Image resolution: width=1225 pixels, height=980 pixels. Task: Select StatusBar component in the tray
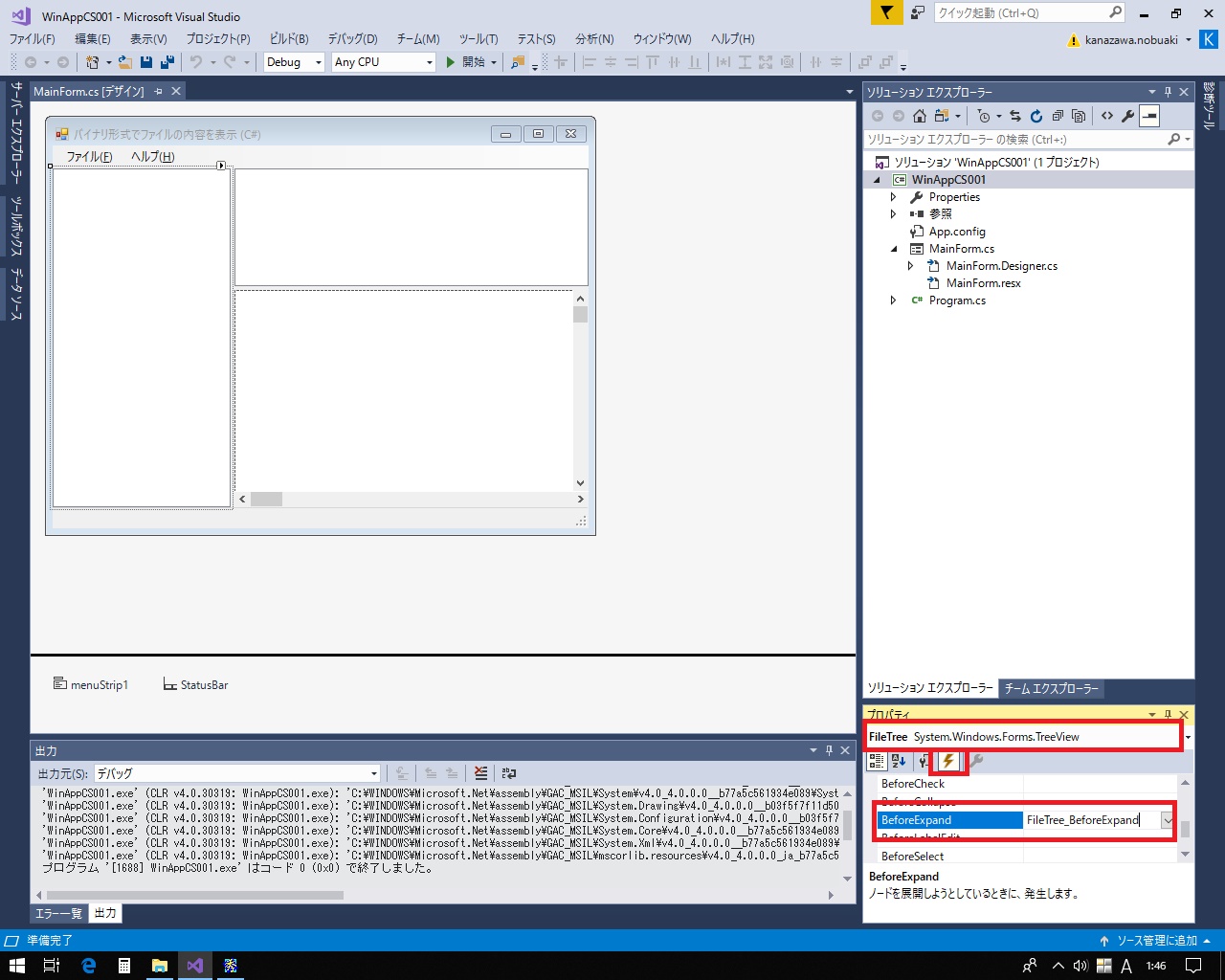click(x=195, y=684)
